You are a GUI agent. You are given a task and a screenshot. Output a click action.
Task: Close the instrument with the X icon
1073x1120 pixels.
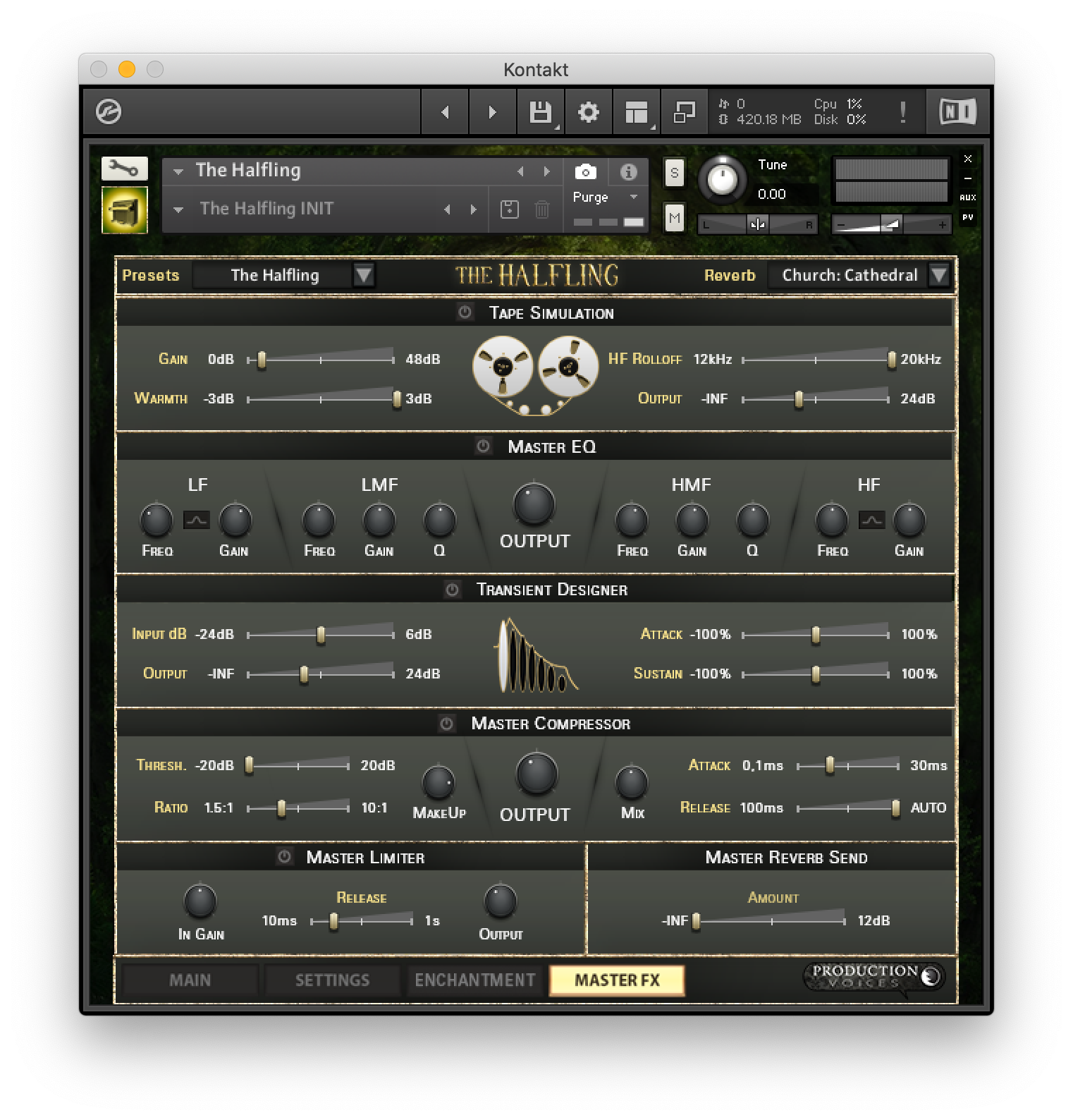tap(968, 159)
